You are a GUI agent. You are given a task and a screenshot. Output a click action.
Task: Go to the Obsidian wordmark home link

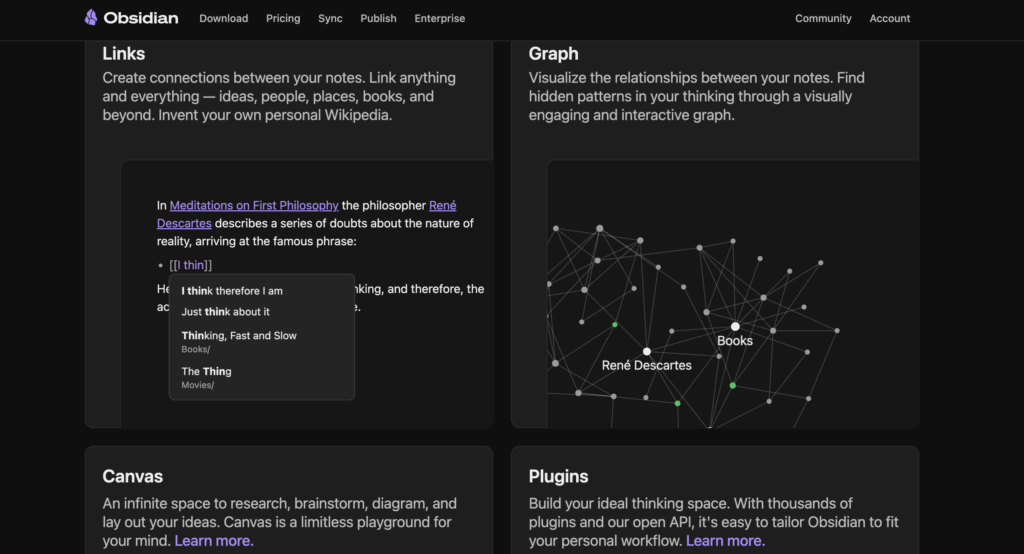click(x=140, y=18)
